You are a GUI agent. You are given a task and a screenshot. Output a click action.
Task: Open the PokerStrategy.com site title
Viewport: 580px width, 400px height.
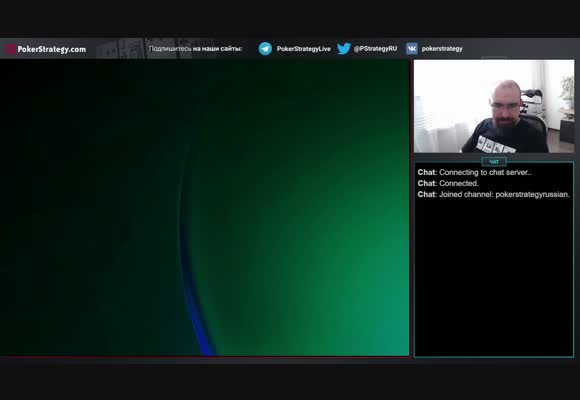point(51,49)
